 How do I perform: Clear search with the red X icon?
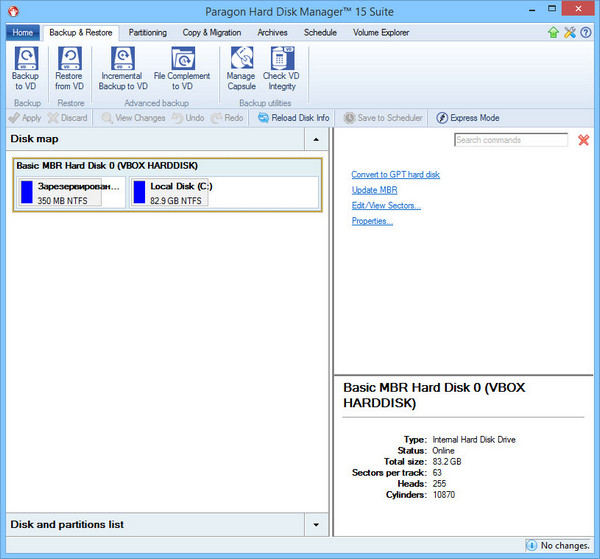coord(584,140)
